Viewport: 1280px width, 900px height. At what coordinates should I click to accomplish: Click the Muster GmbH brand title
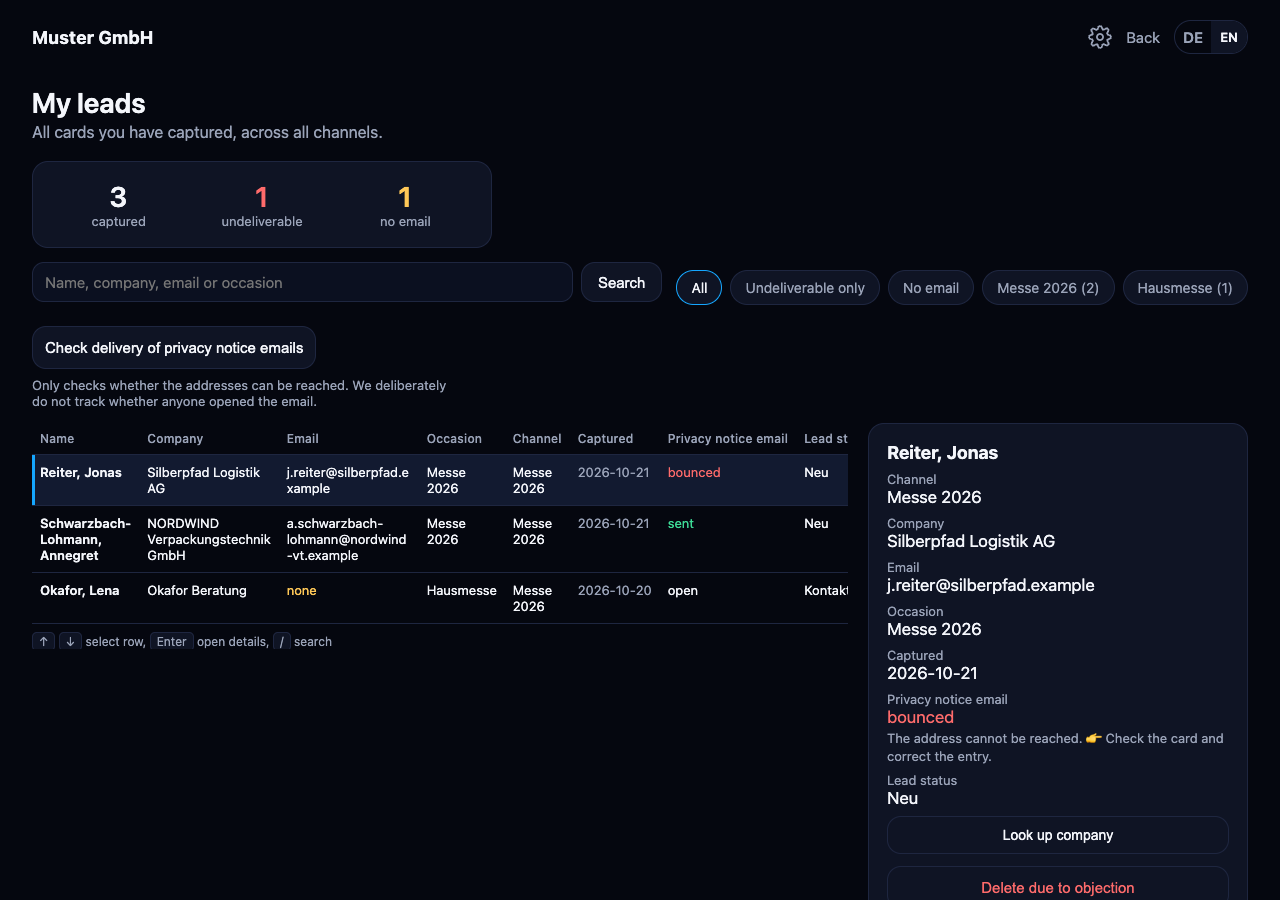(x=92, y=38)
